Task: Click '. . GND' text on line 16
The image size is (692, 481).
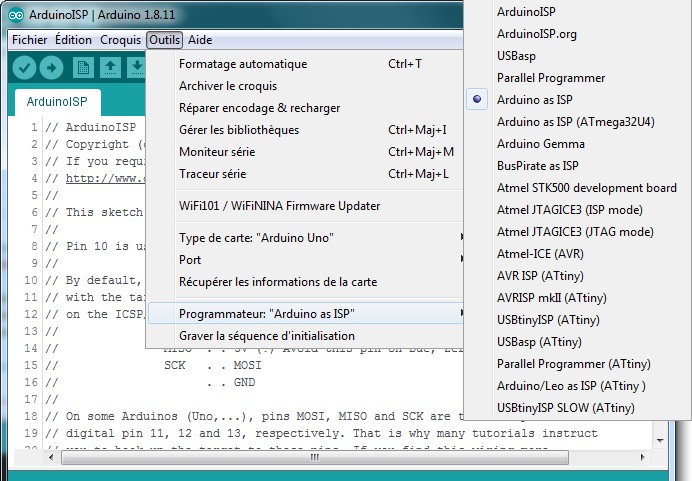Action: click(x=231, y=383)
